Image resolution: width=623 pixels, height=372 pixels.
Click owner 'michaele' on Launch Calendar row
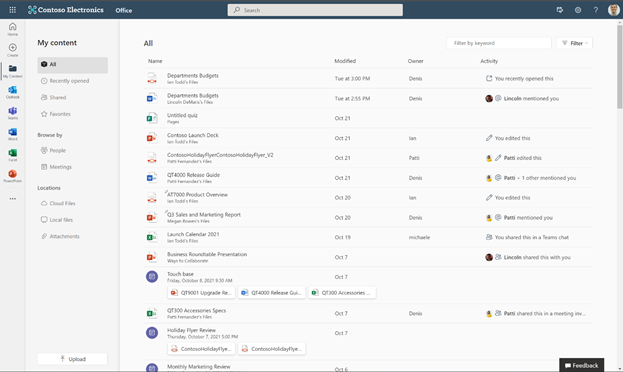[419, 237]
